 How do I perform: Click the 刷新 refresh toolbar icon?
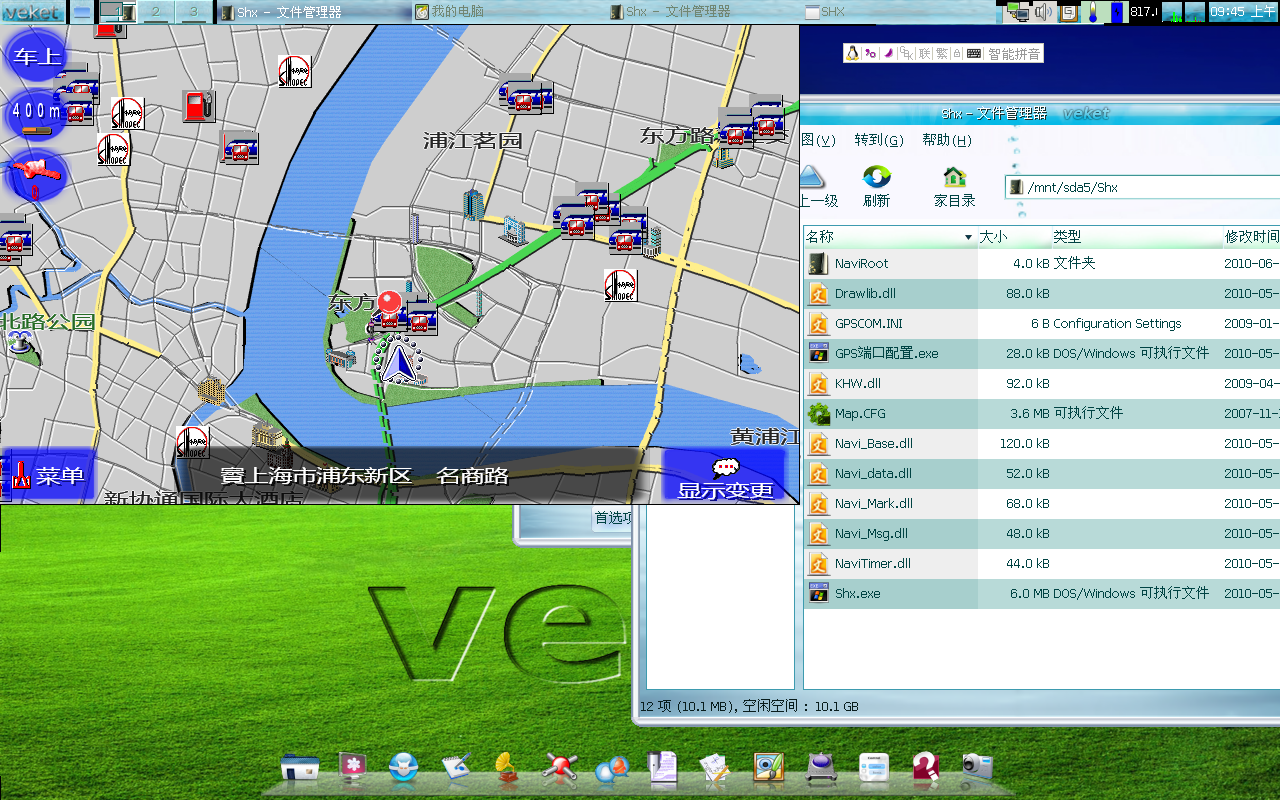[877, 187]
